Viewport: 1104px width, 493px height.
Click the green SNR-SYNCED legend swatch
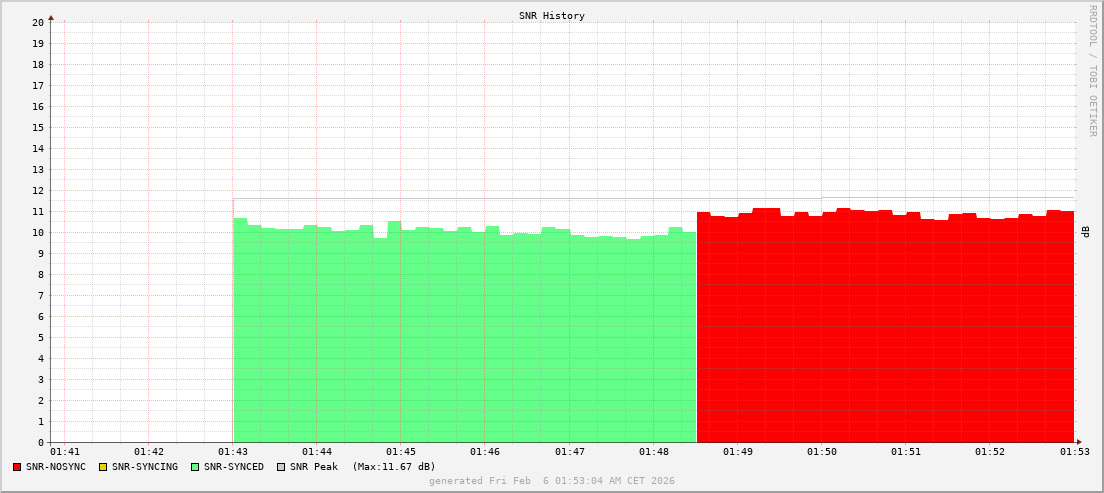tap(195, 467)
